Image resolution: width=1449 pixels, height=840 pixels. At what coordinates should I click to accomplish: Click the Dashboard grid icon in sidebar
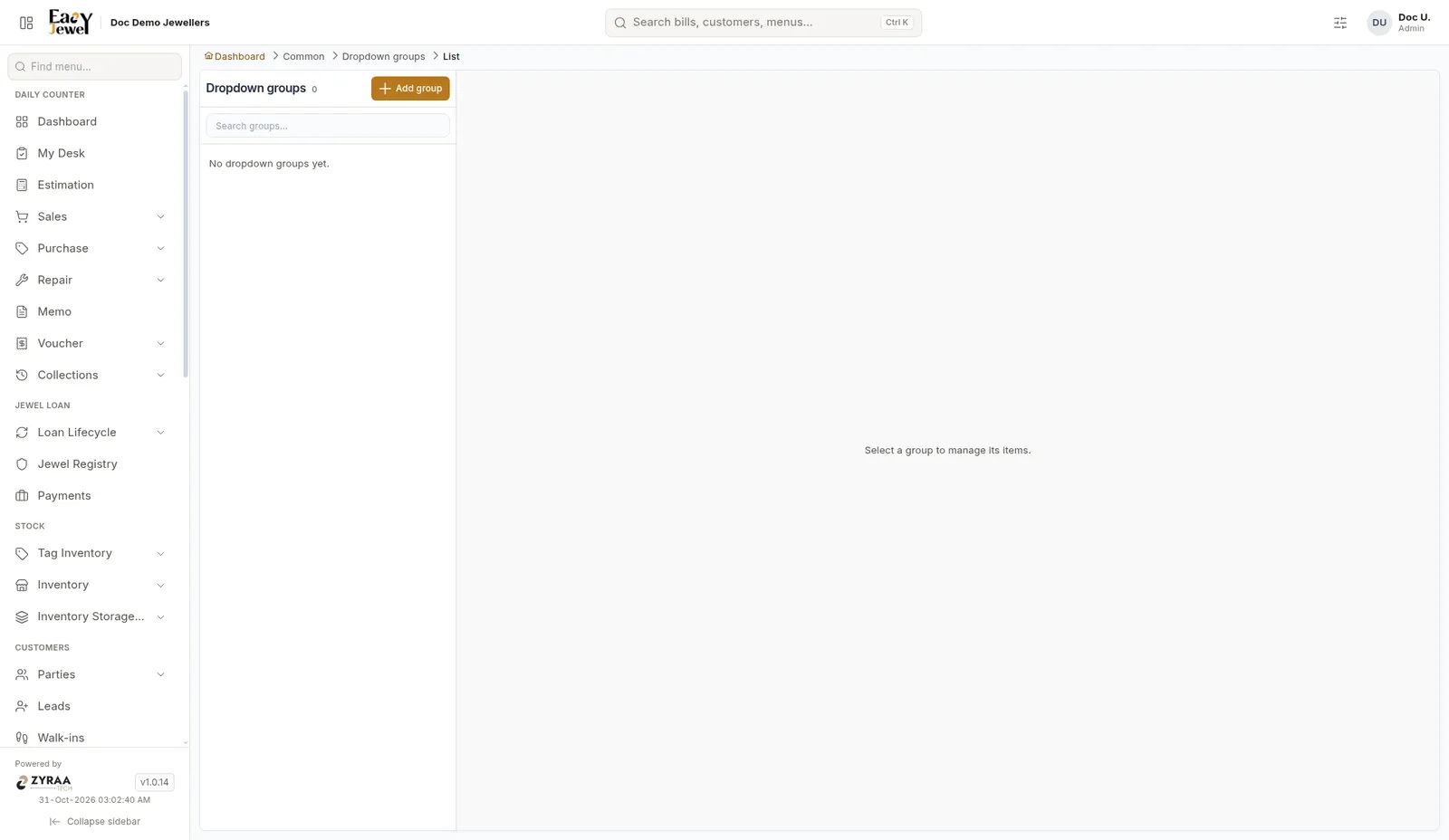click(22, 121)
